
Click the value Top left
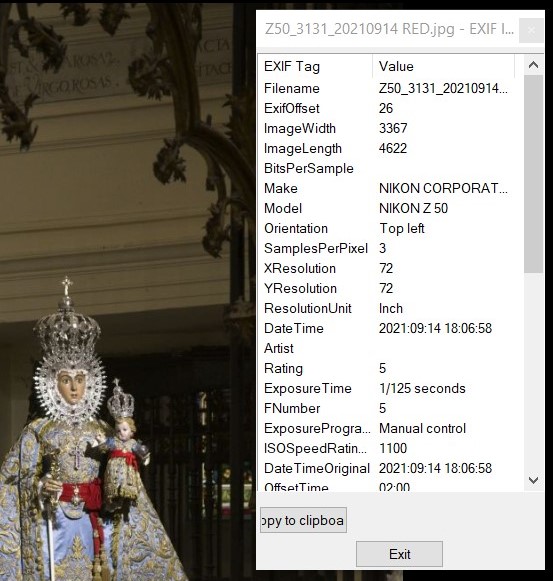click(402, 229)
